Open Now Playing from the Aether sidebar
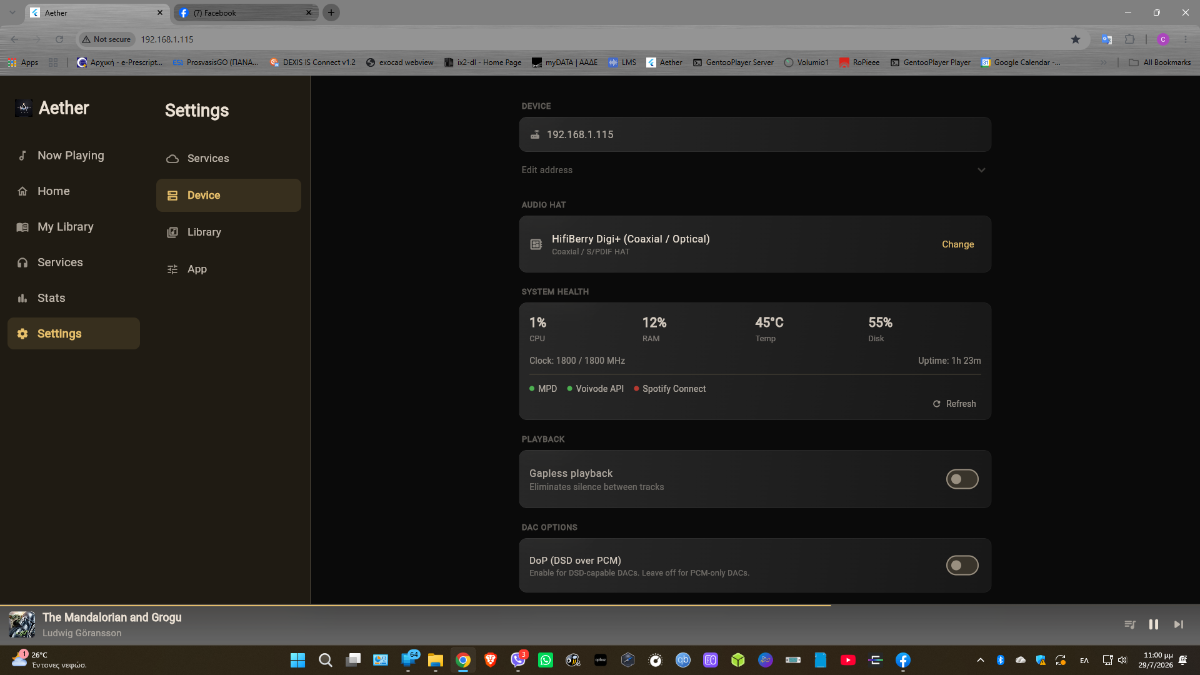Image resolution: width=1200 pixels, height=675 pixels. point(73,155)
